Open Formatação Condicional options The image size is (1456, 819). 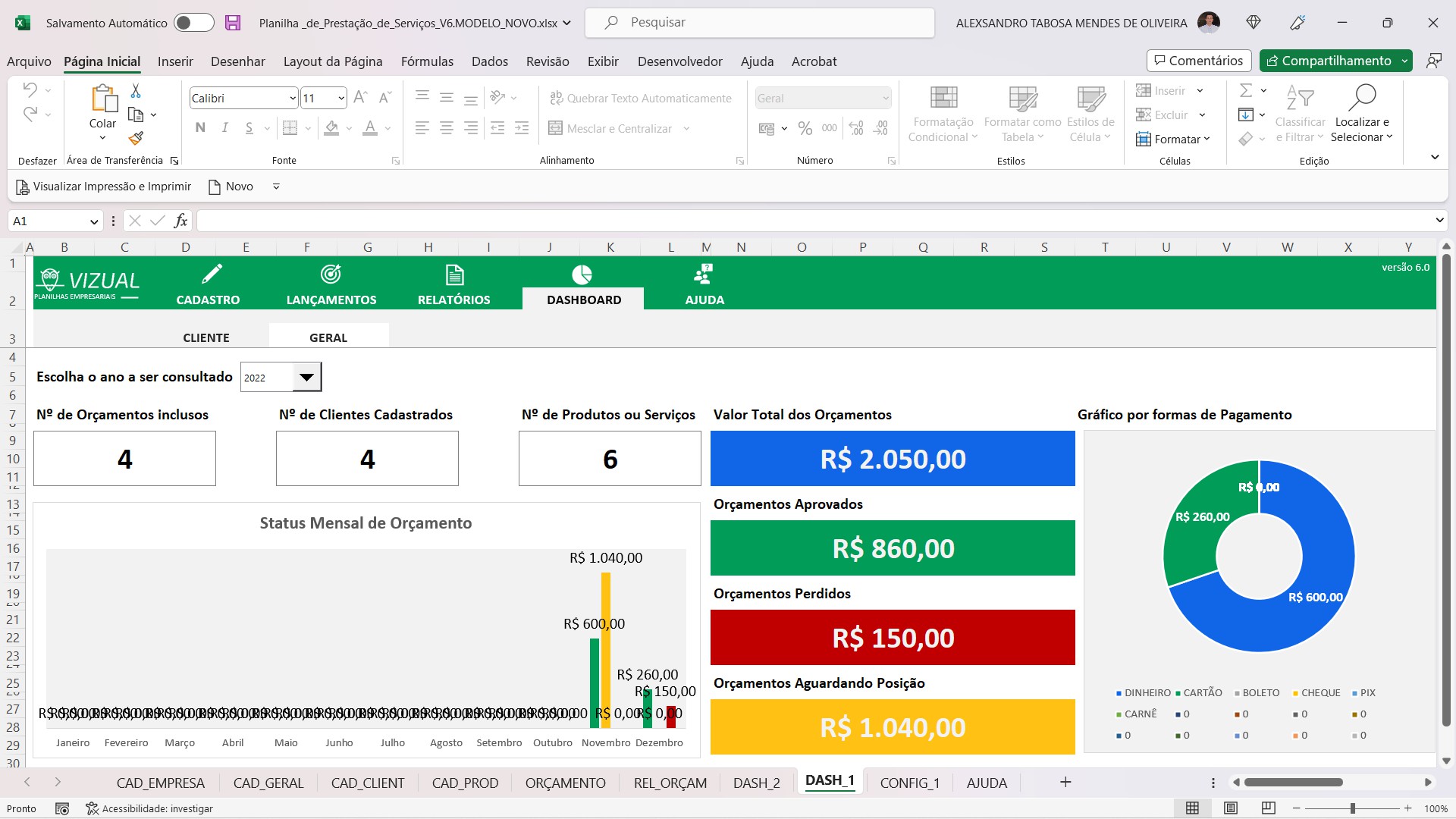pos(943,112)
